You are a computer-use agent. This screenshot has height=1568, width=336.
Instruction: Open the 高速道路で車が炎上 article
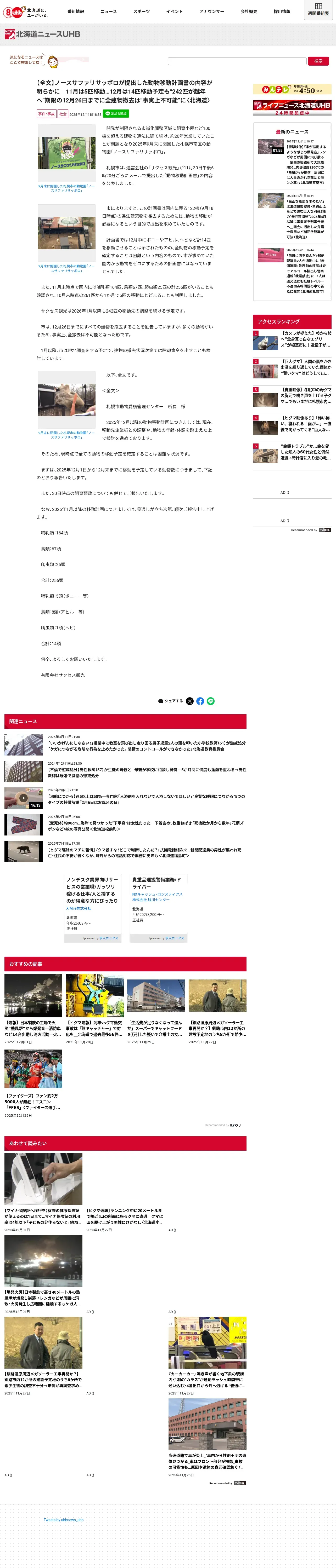point(207,1438)
